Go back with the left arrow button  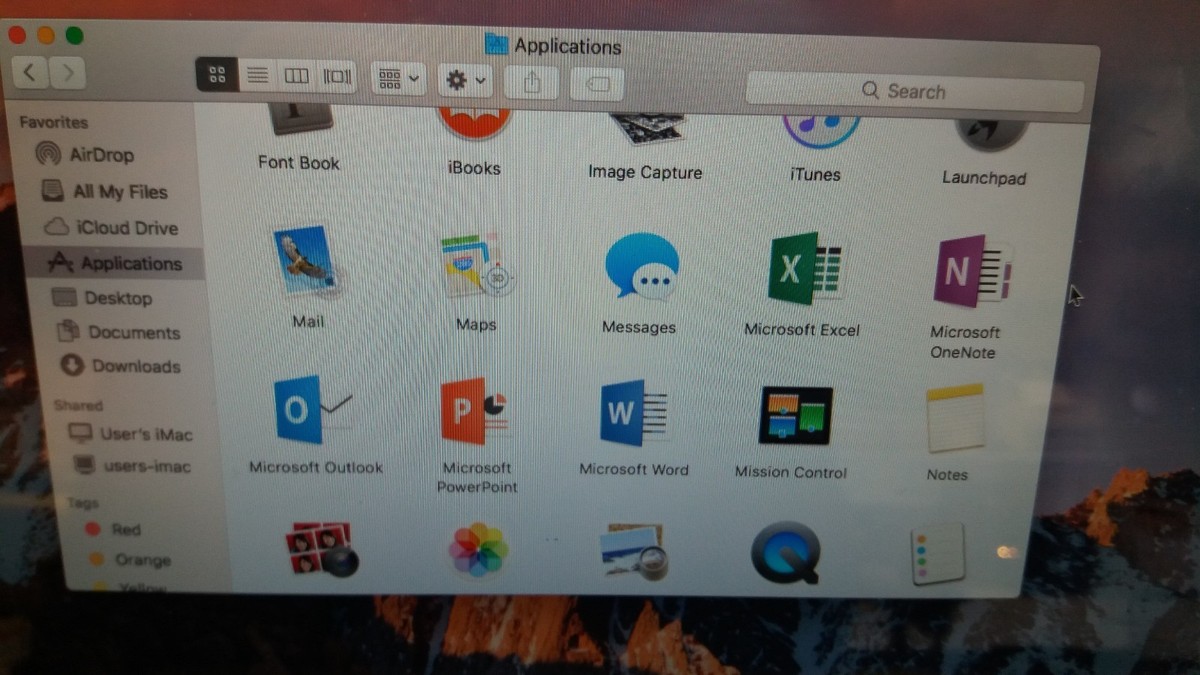tap(30, 71)
